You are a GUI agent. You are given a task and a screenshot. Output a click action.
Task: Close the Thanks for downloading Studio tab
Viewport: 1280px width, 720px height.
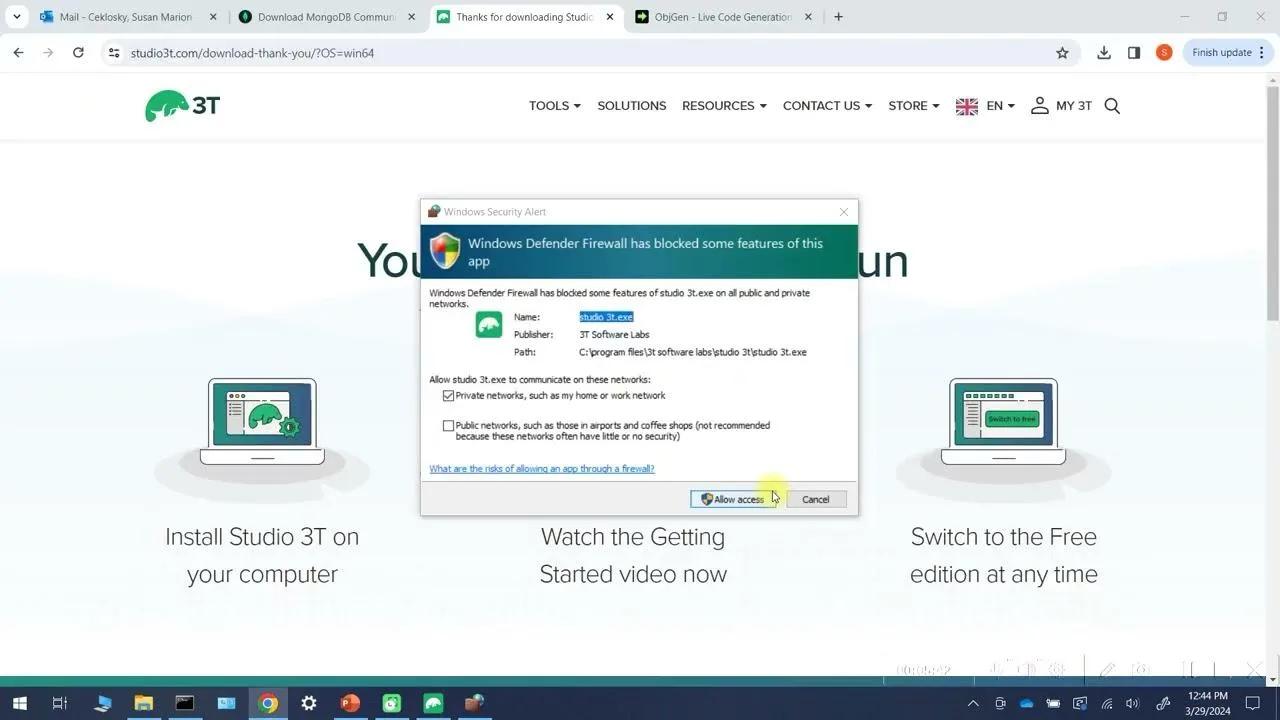(x=609, y=17)
